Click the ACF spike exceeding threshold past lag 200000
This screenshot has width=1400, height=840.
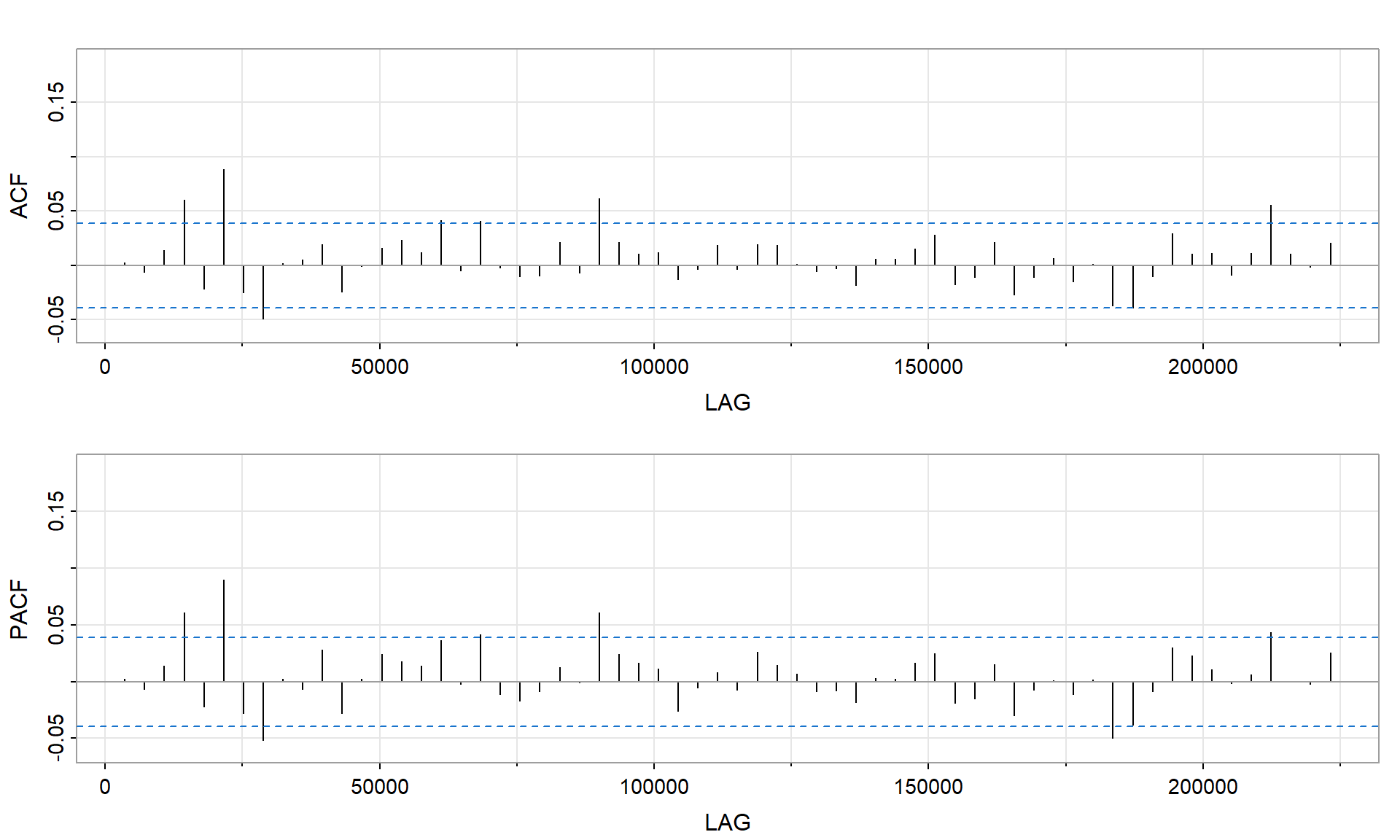[1271, 233]
